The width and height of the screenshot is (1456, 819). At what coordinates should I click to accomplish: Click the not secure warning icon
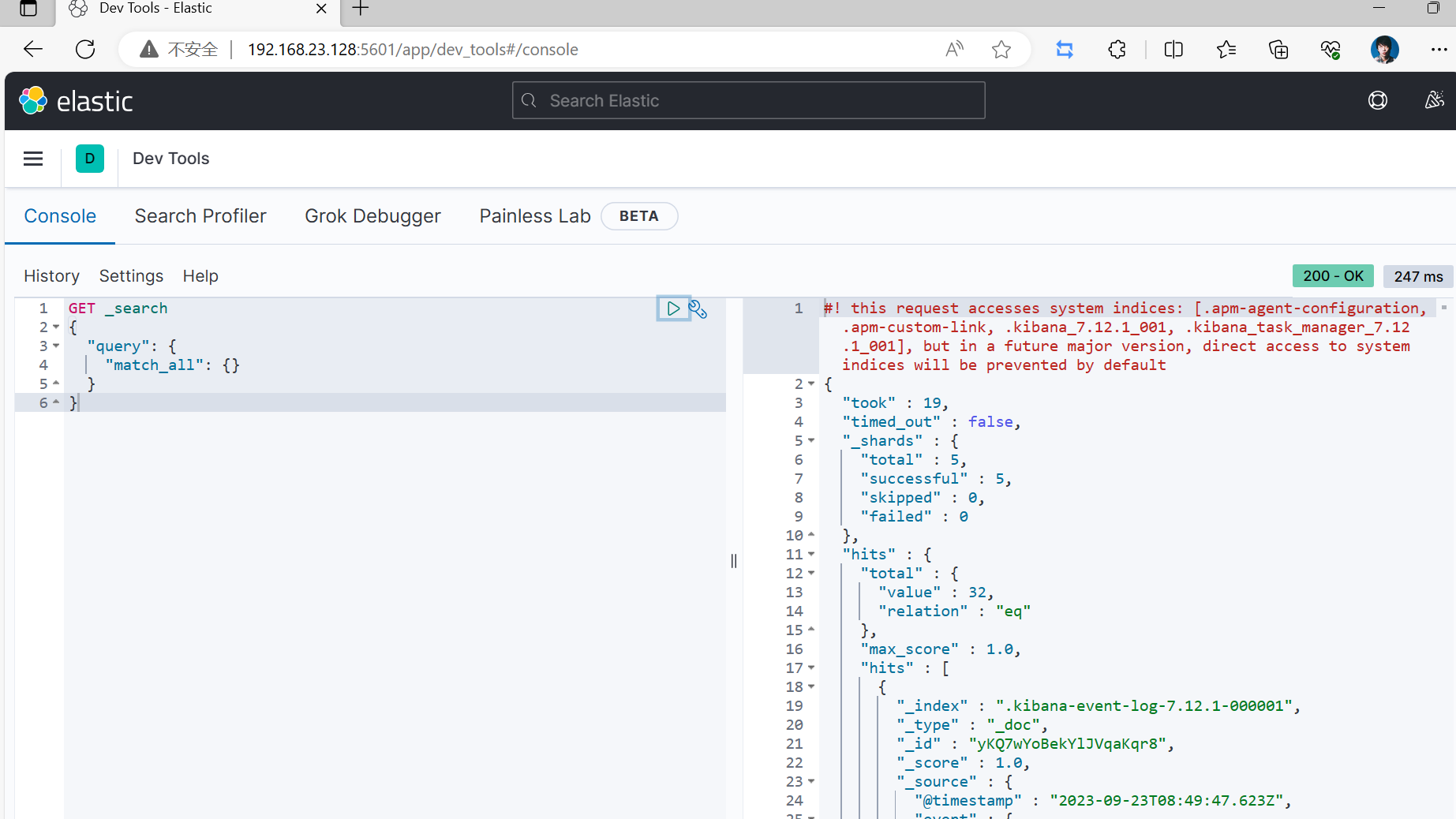[x=149, y=50]
